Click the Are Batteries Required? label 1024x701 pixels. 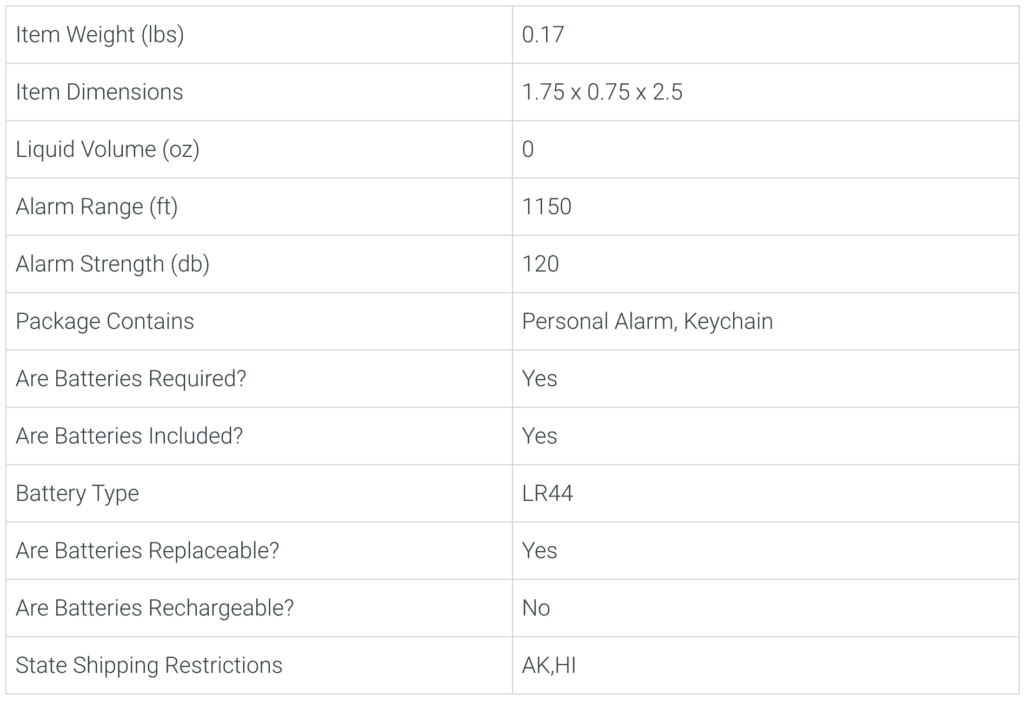click(131, 379)
